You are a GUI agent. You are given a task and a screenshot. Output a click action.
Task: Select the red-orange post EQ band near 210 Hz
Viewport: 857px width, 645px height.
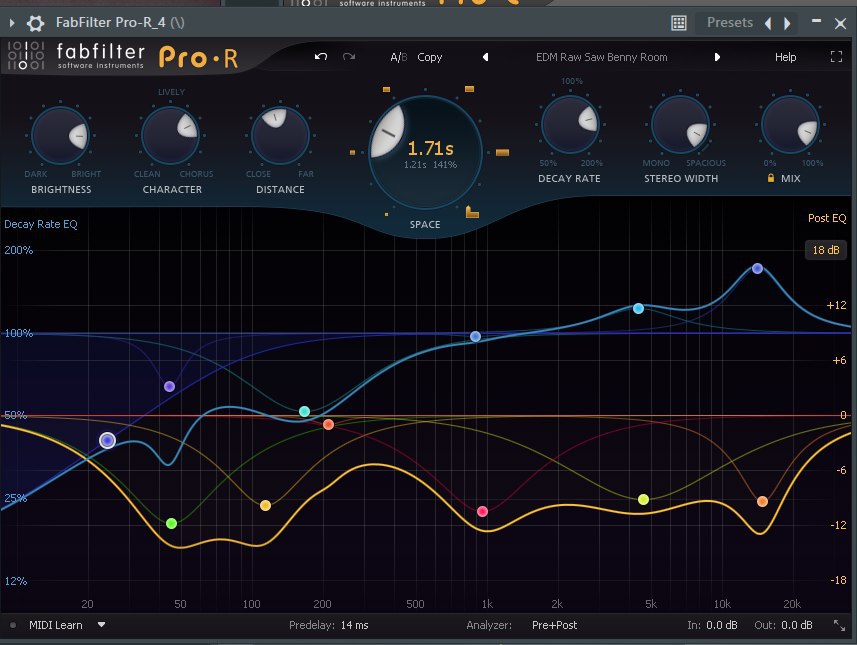pos(328,424)
